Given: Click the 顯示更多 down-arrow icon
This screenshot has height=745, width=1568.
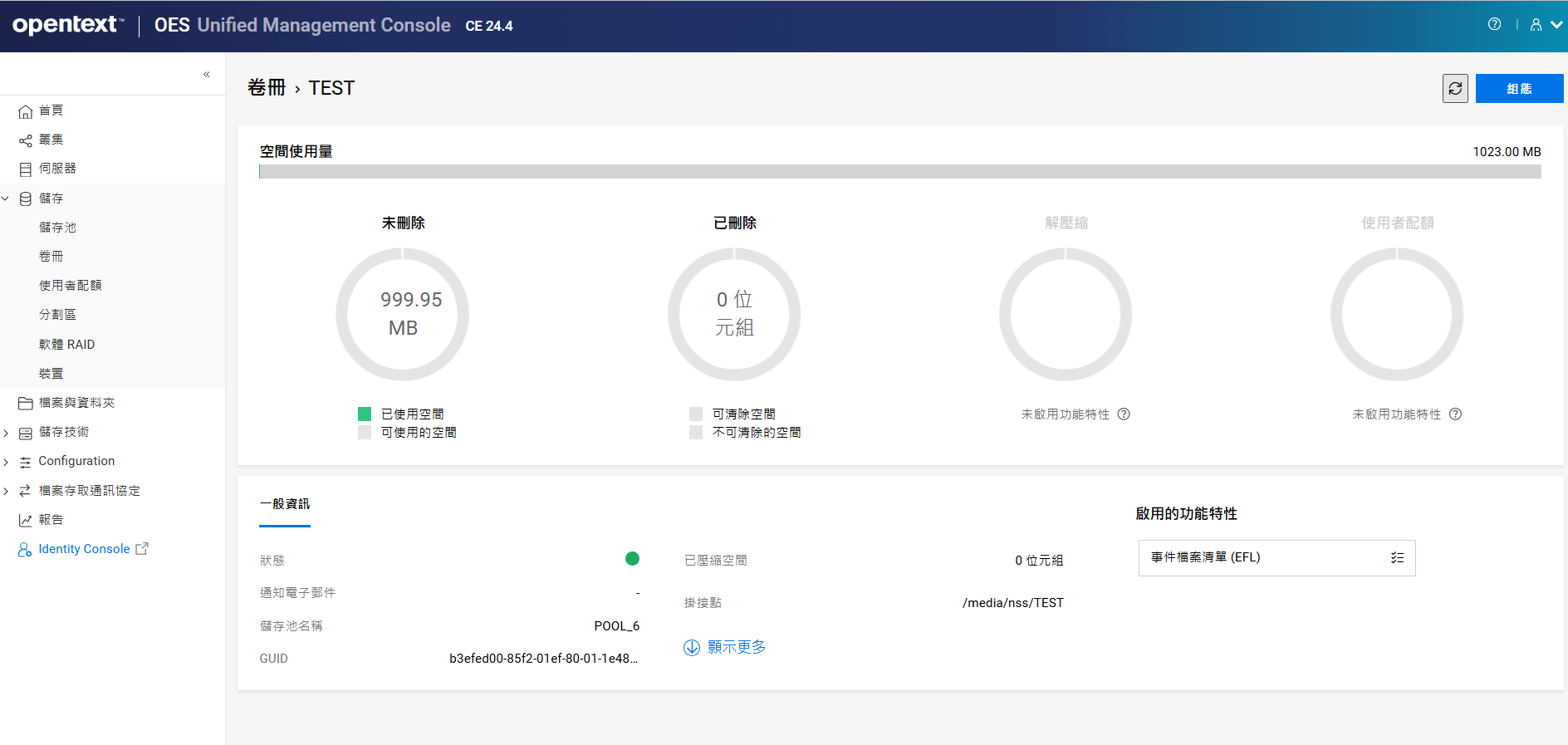Looking at the screenshot, I should click(x=692, y=648).
